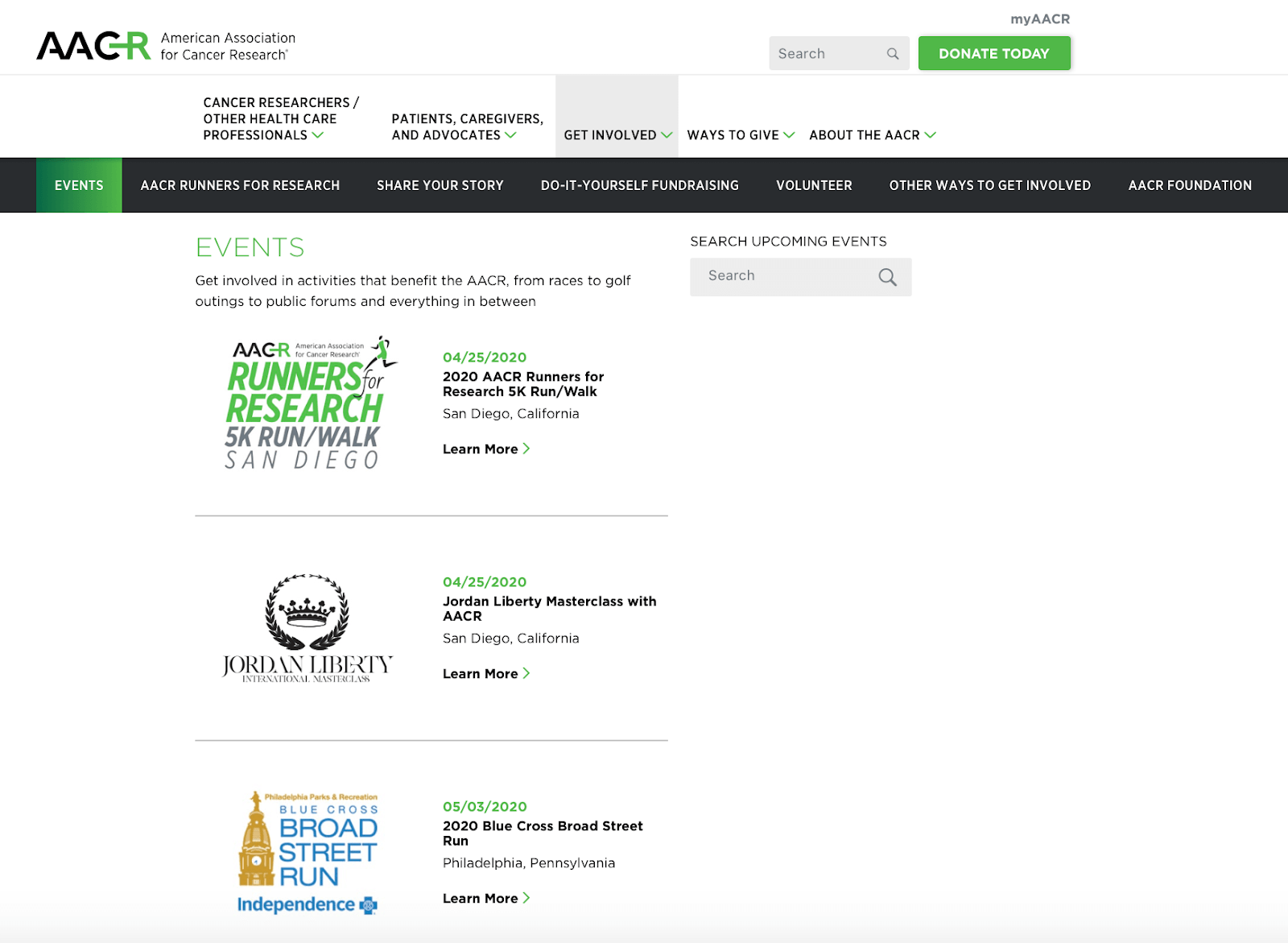Expand Patients, Caregivers, and Advocates menu

[467, 127]
